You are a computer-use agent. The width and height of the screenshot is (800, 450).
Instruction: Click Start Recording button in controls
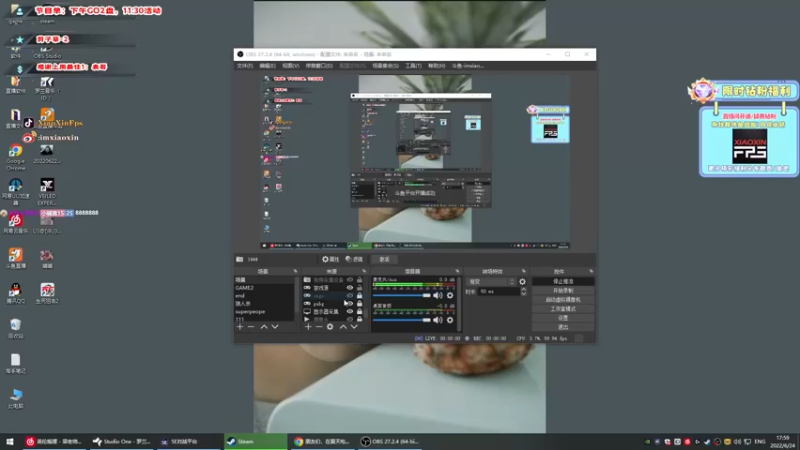point(563,290)
